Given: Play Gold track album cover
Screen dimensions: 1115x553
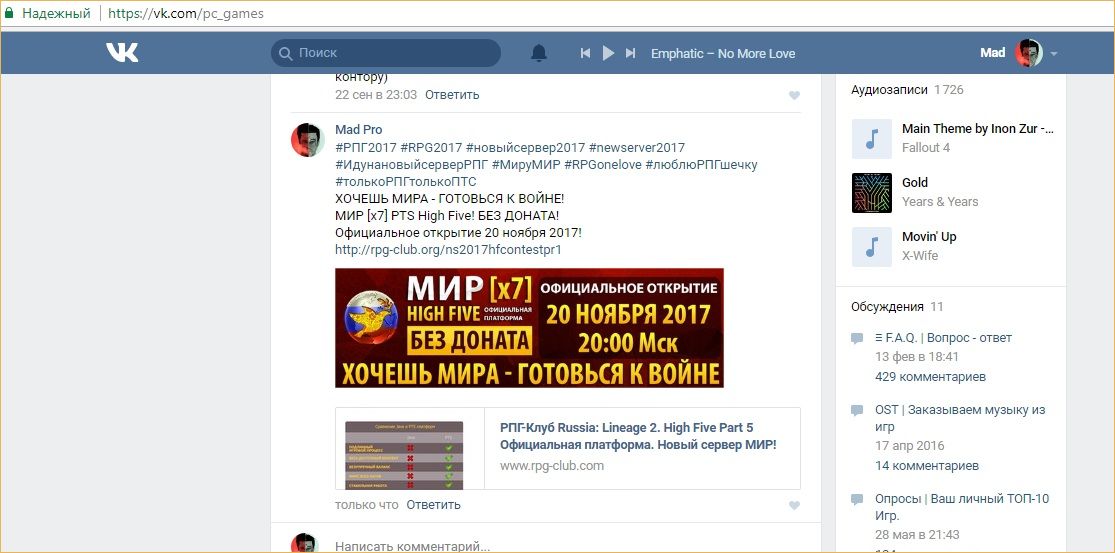Looking at the screenshot, I should click(872, 193).
